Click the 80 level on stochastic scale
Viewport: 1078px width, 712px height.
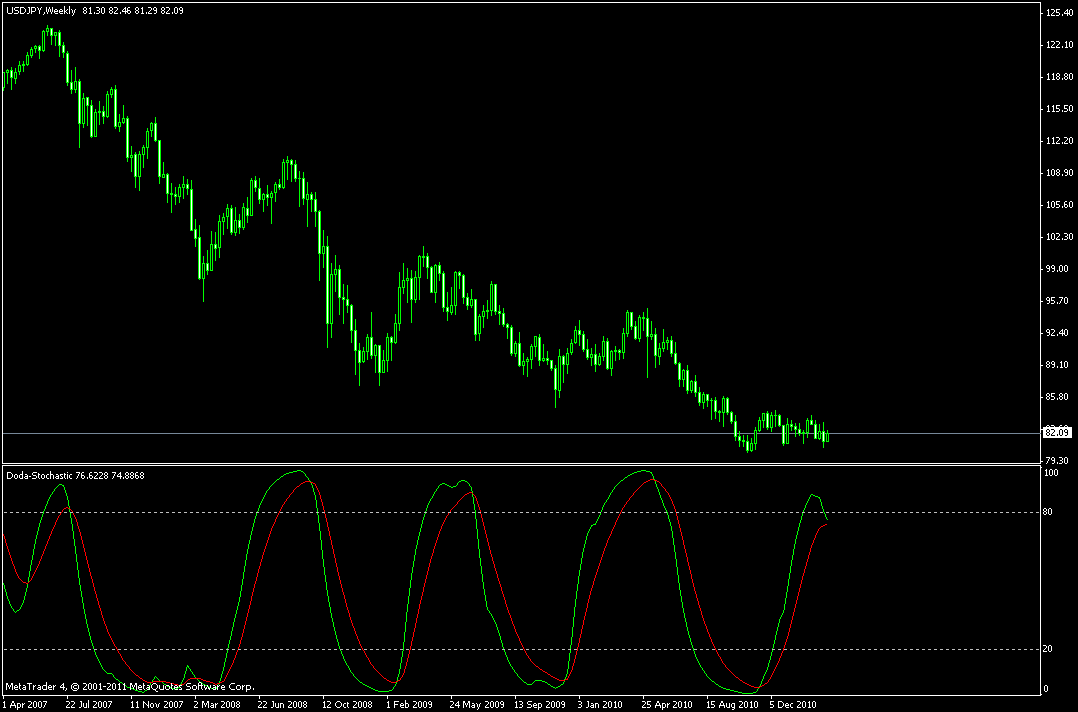click(1049, 513)
